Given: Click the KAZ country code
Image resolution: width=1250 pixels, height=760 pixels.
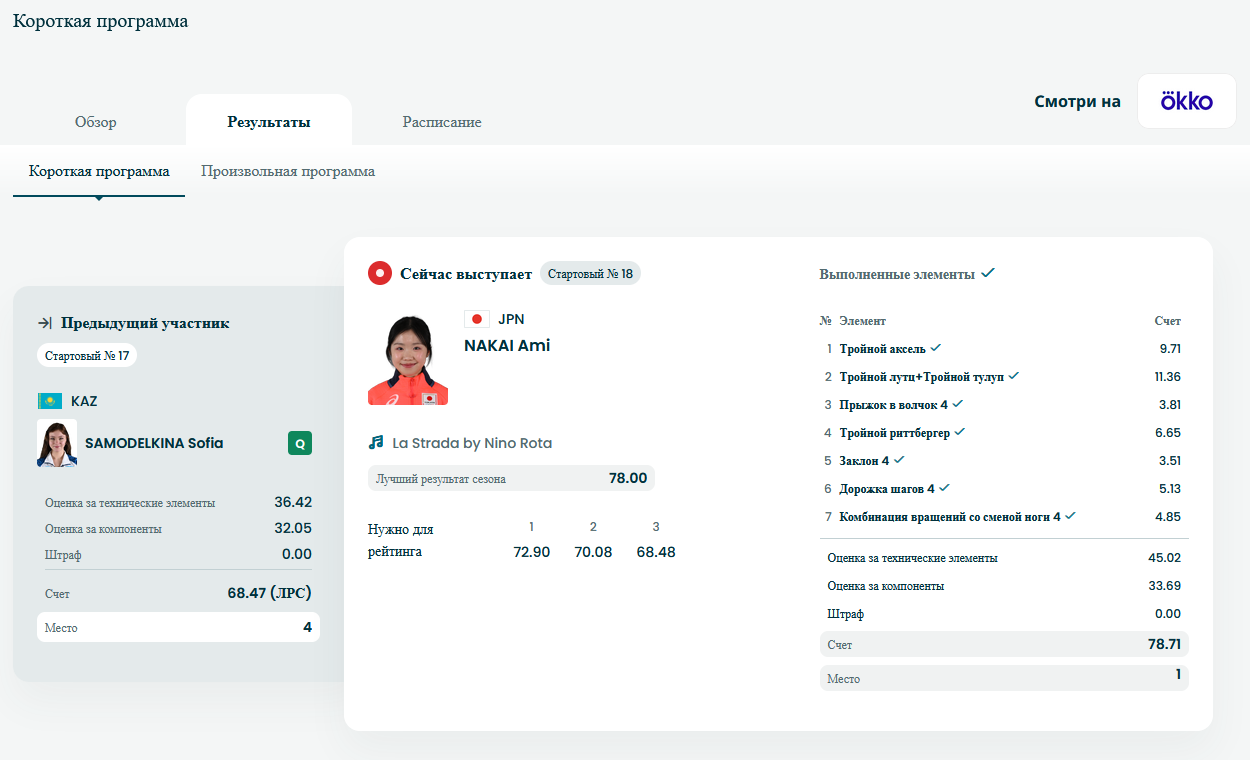Looking at the screenshot, I should [84, 401].
